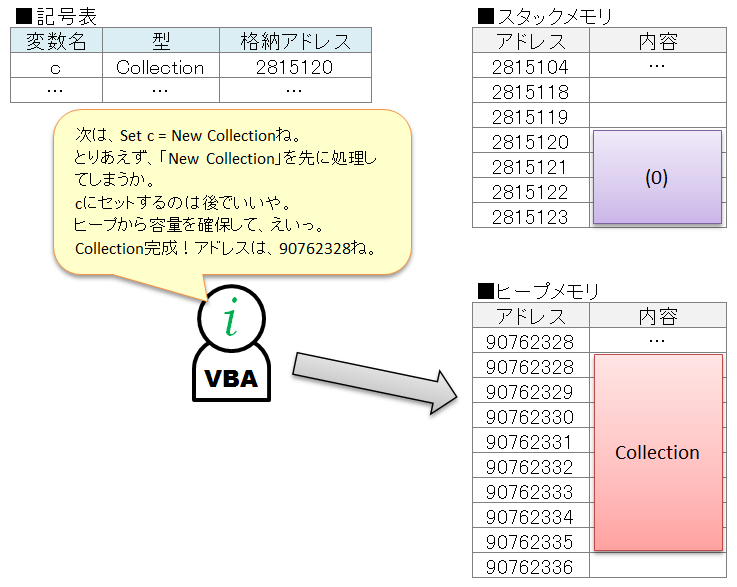Select stack address 2815121

pyautogui.click(x=531, y=165)
